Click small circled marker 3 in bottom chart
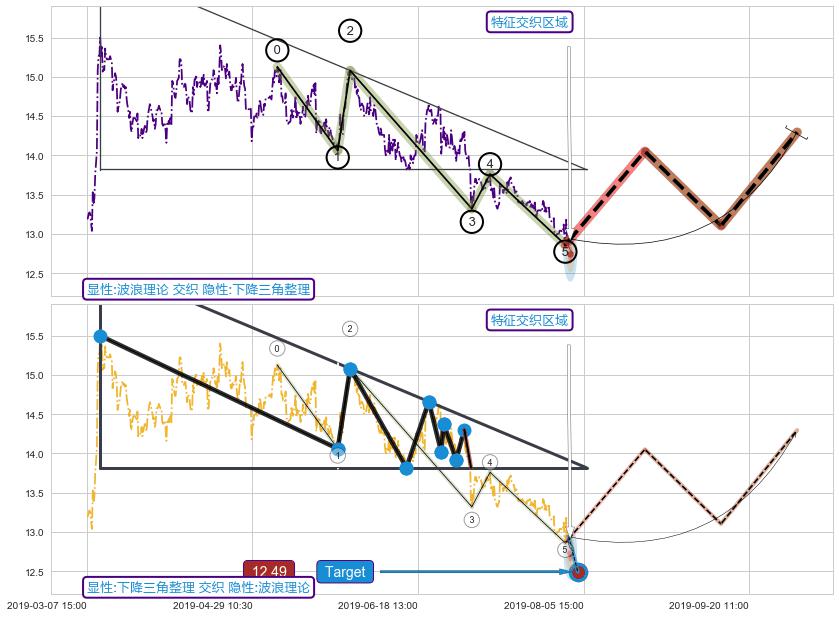Image resolution: width=839 pixels, height=617 pixels. (472, 519)
